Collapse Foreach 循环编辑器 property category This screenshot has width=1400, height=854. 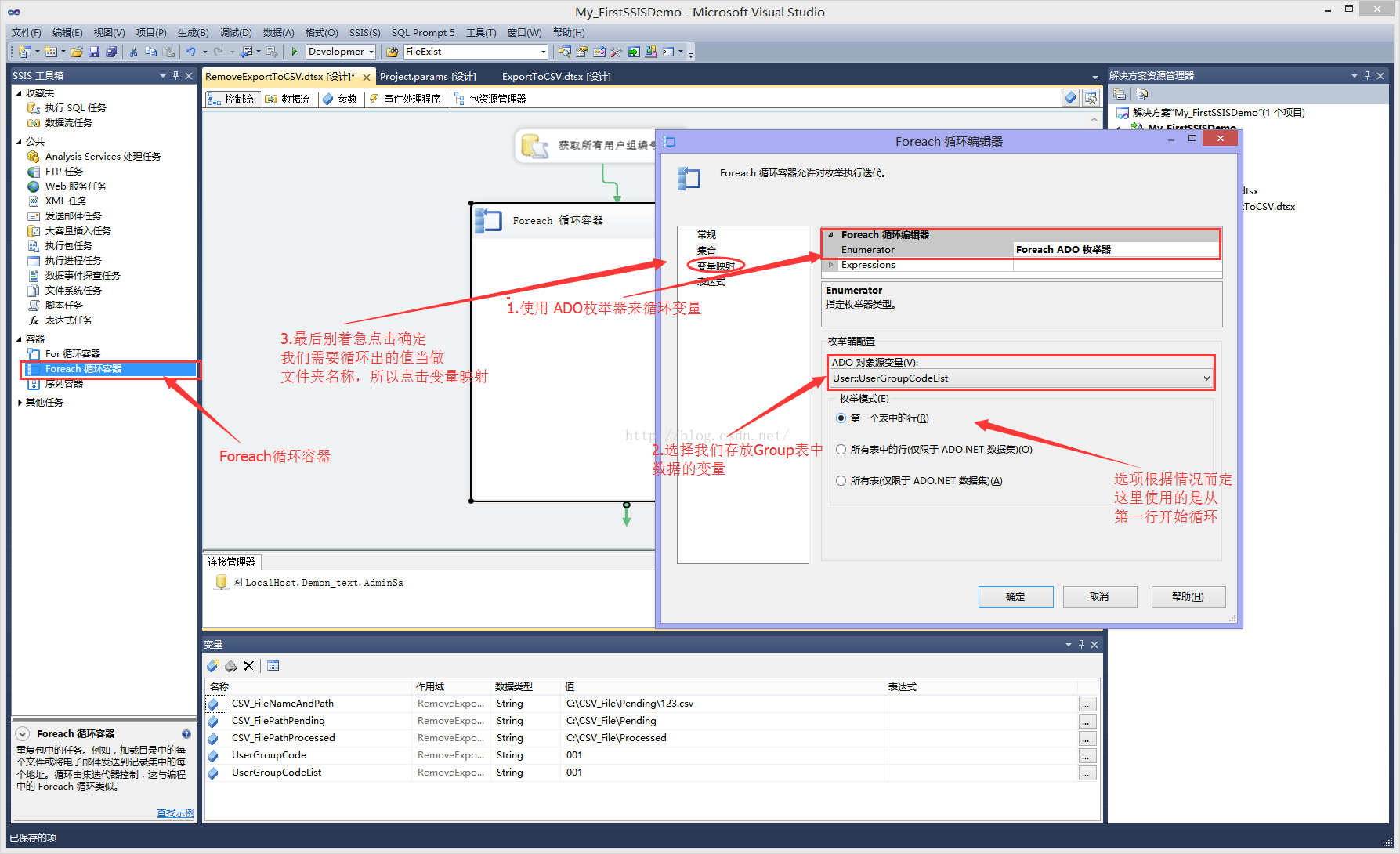click(831, 235)
